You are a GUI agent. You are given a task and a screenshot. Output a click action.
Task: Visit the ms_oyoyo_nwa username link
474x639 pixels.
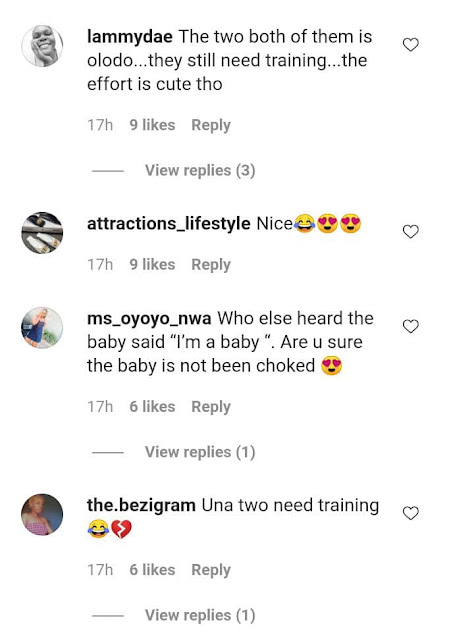point(149,319)
